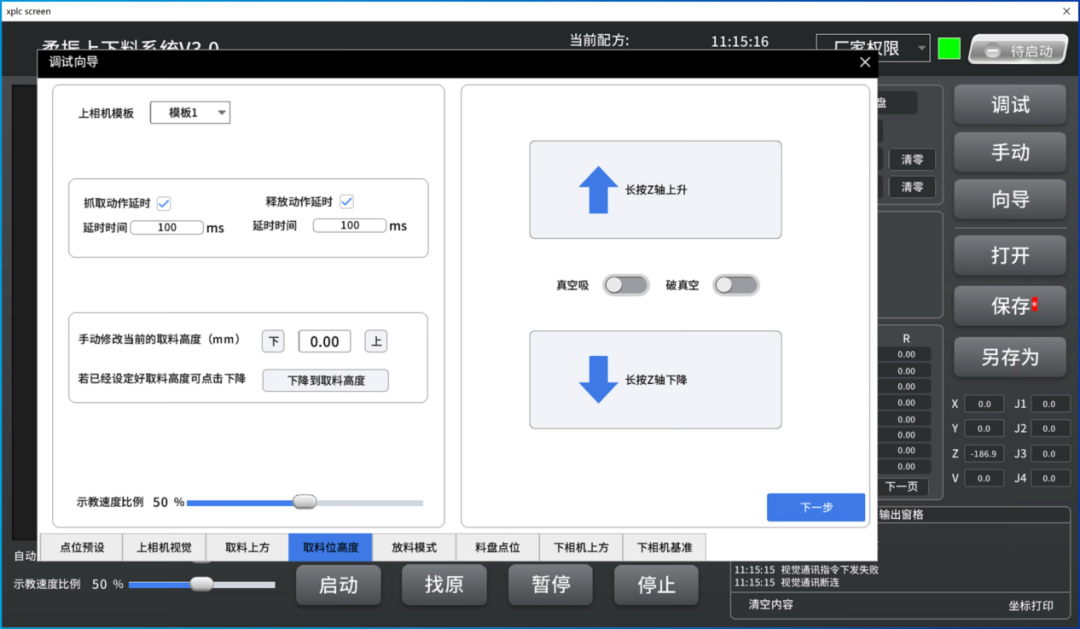This screenshot has height=629, width=1080.
Task: Click the 手动 button in the right sidebar
Action: click(x=1010, y=152)
